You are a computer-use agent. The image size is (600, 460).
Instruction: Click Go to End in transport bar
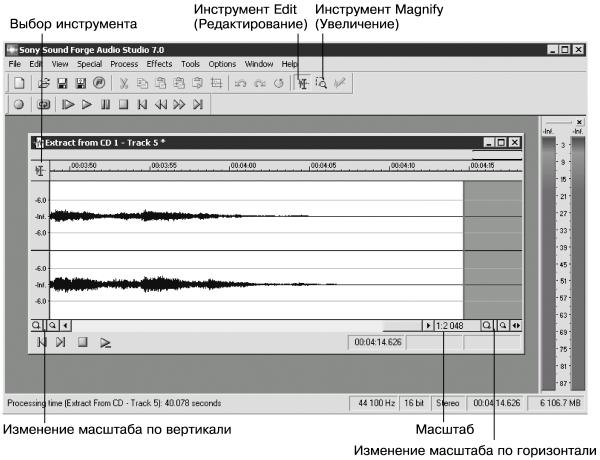coord(197,104)
